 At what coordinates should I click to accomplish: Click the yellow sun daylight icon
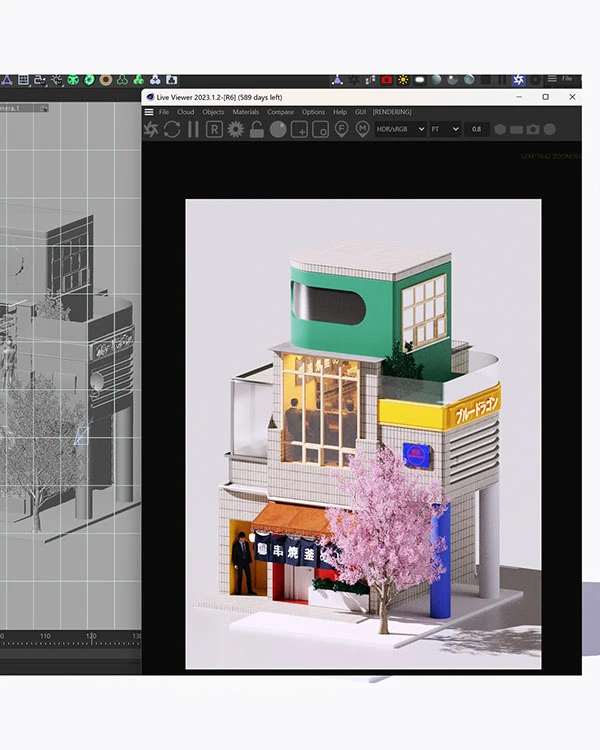point(403,79)
